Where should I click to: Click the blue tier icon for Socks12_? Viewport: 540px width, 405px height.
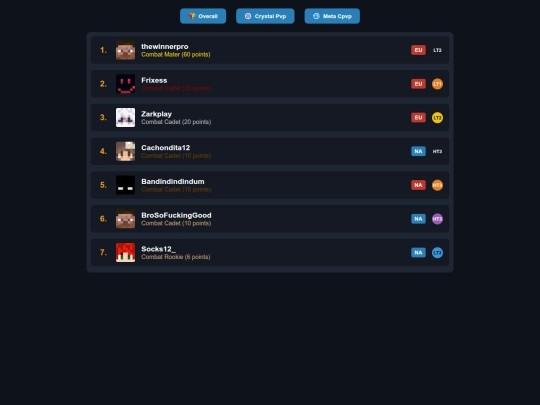437,252
